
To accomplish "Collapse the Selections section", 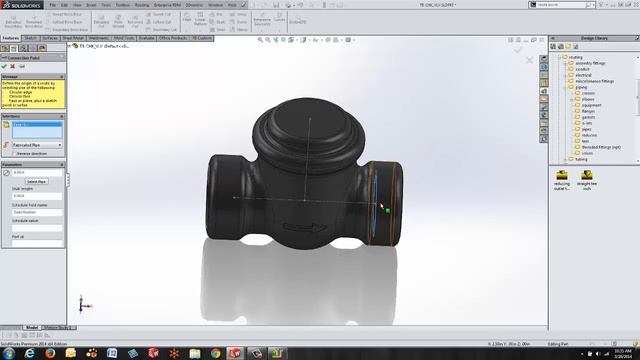I will point(62,116).
